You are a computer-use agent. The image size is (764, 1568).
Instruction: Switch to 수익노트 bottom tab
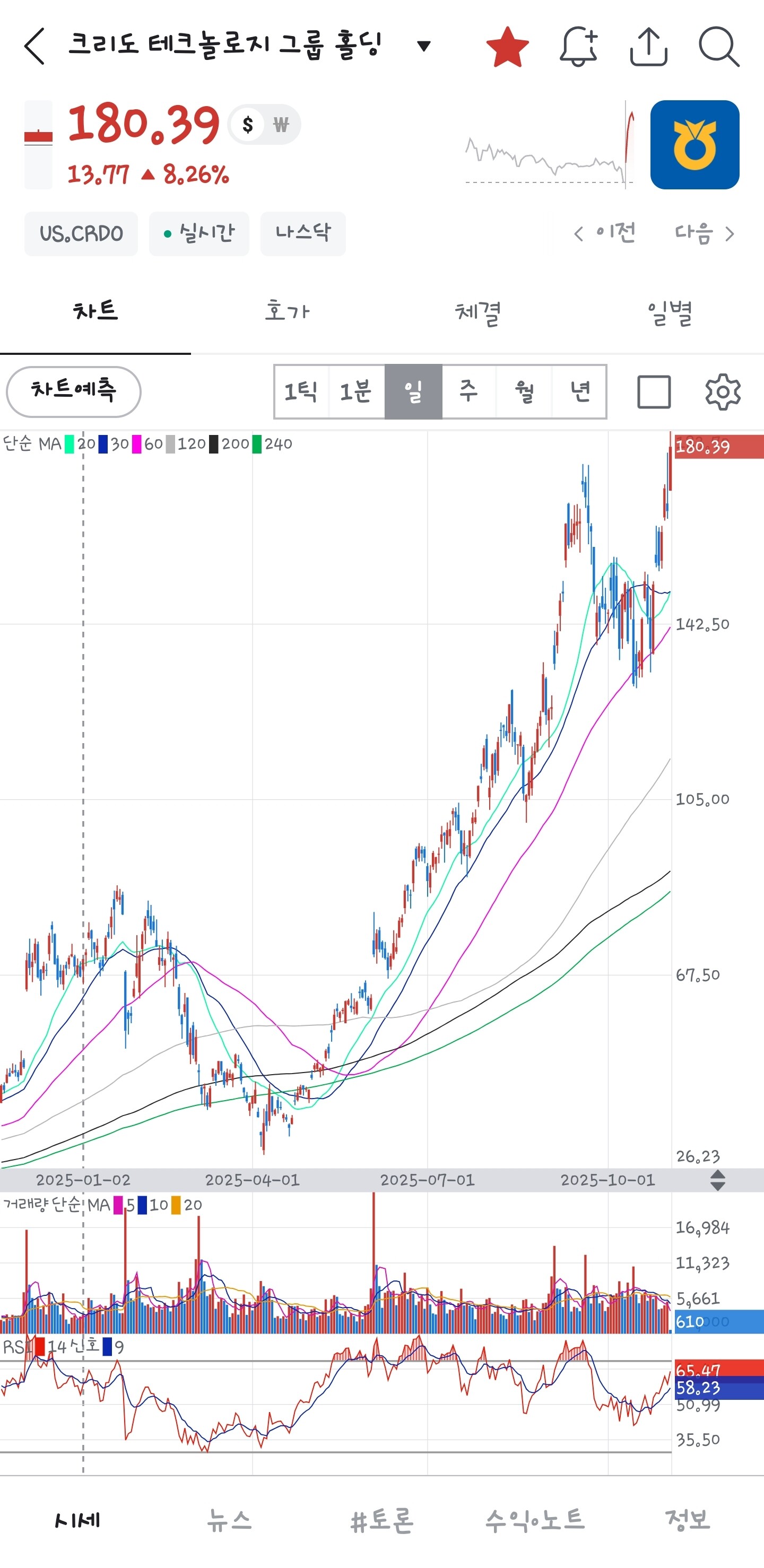535,1520
